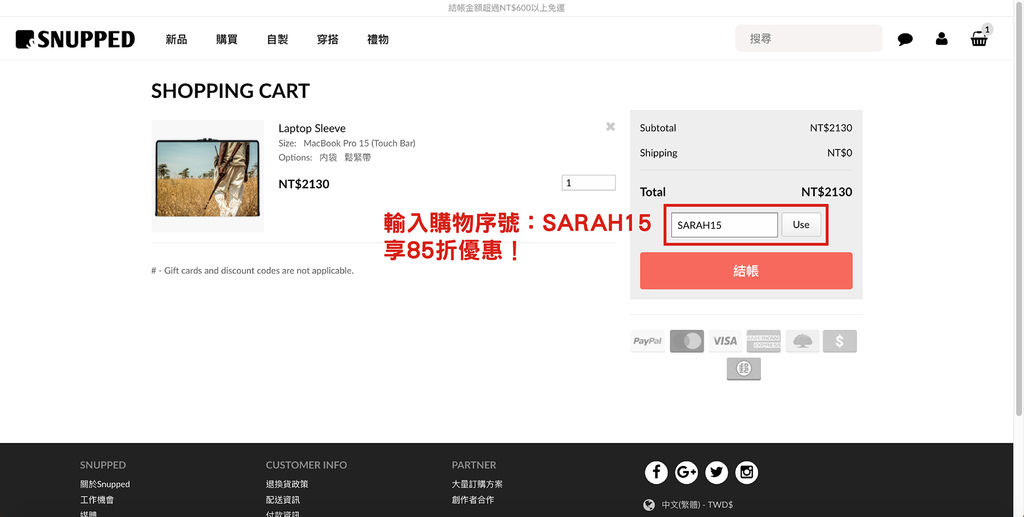Select the VISA payment icon

725,341
